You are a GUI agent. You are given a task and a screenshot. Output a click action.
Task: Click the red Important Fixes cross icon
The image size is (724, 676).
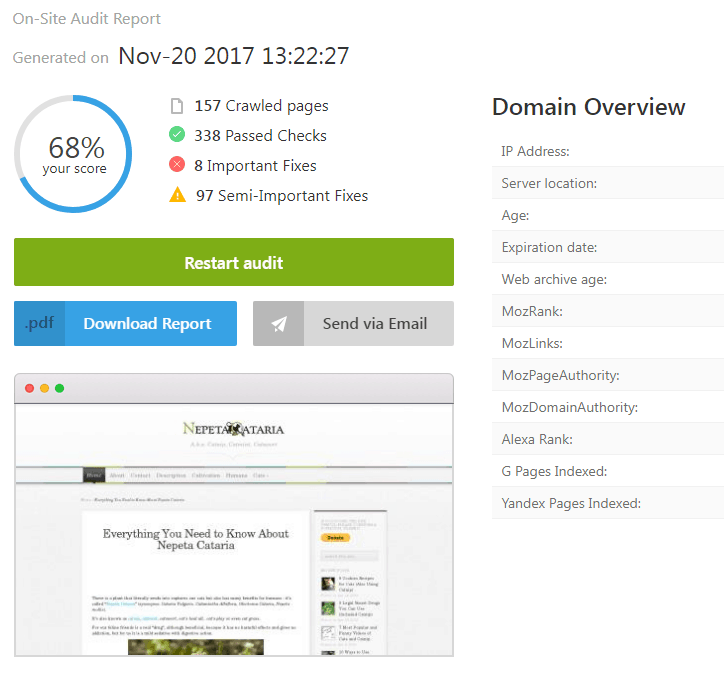click(177, 166)
